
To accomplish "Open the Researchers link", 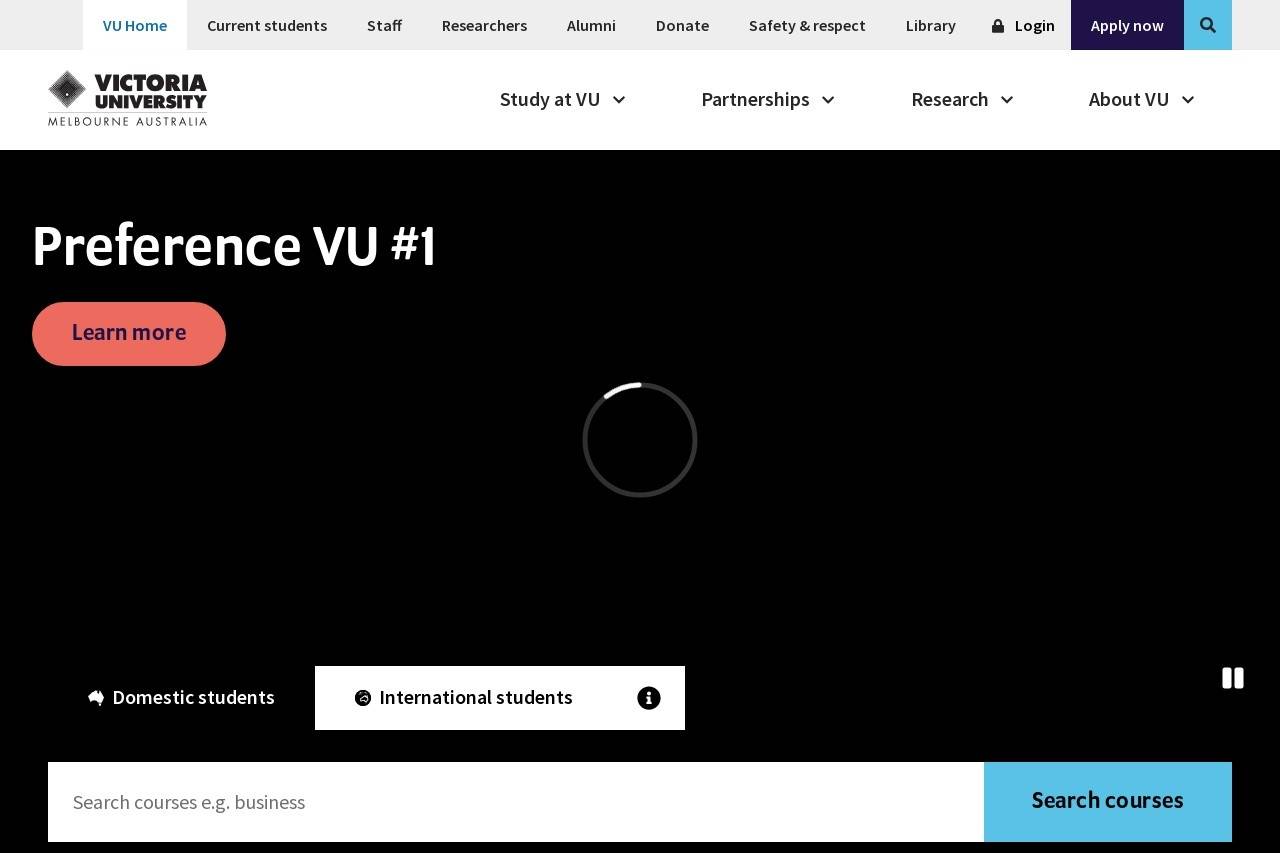I will click(484, 25).
